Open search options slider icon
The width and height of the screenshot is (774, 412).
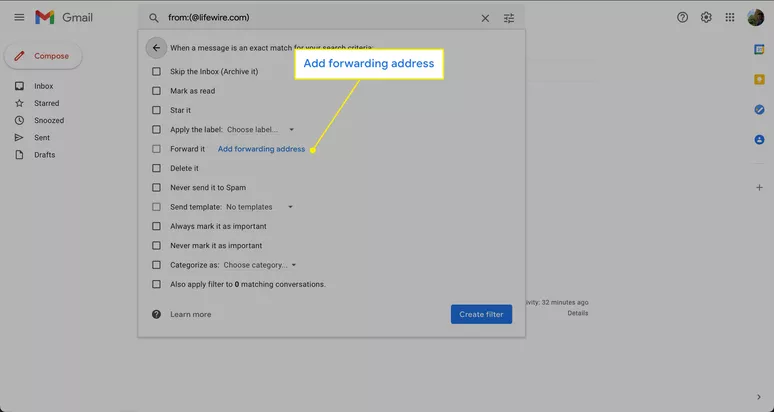tap(509, 18)
